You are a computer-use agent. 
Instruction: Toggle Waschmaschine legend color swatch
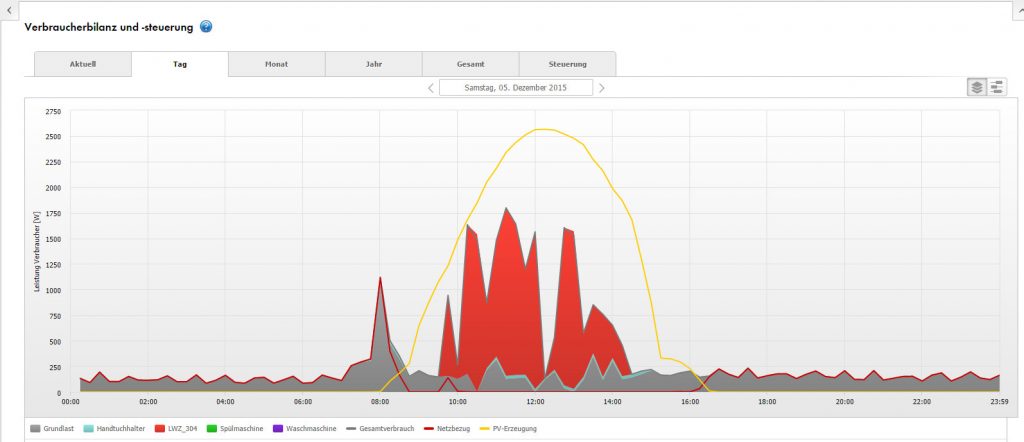coord(305,428)
